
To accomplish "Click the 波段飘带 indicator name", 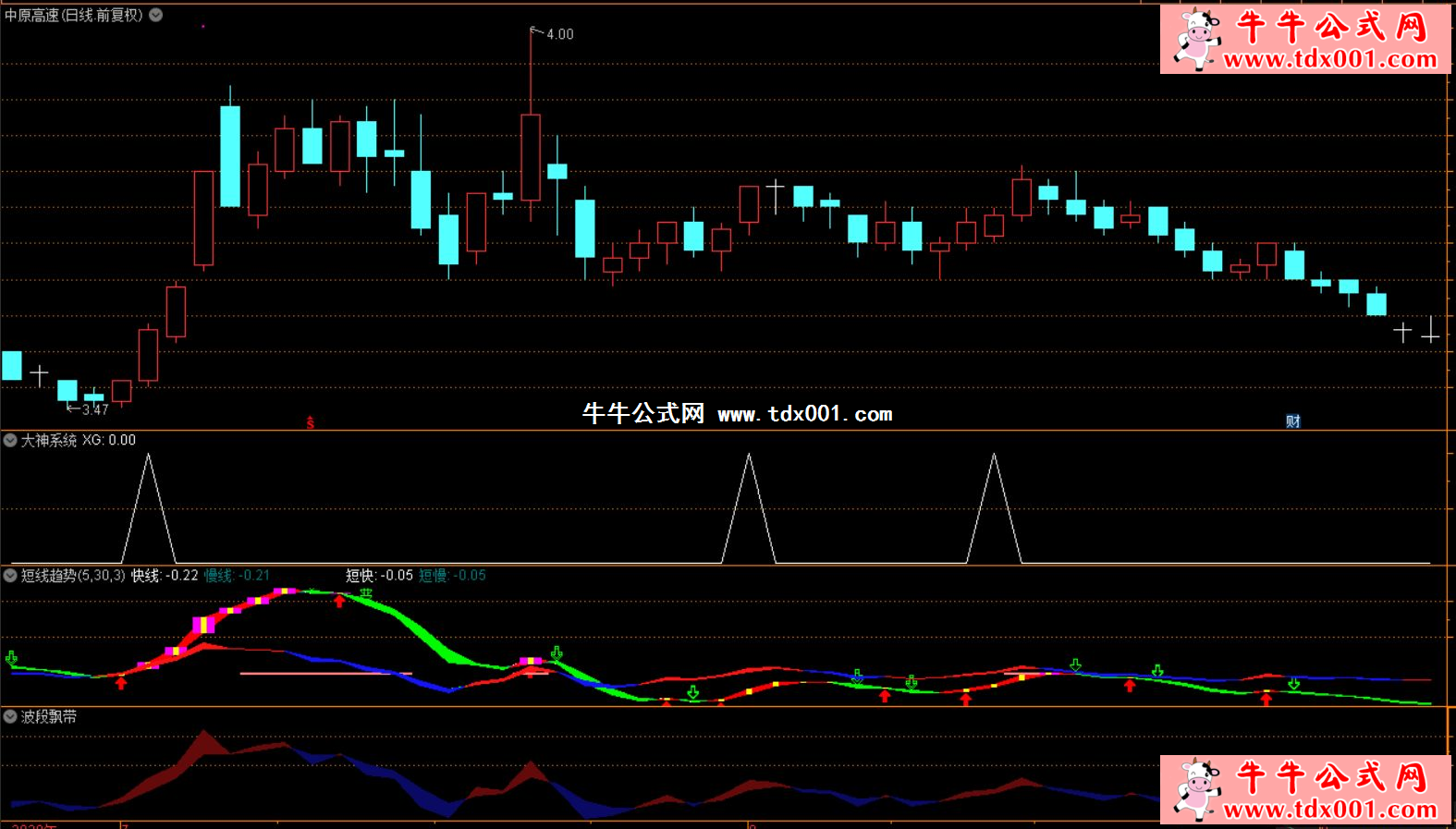I will tap(49, 716).
